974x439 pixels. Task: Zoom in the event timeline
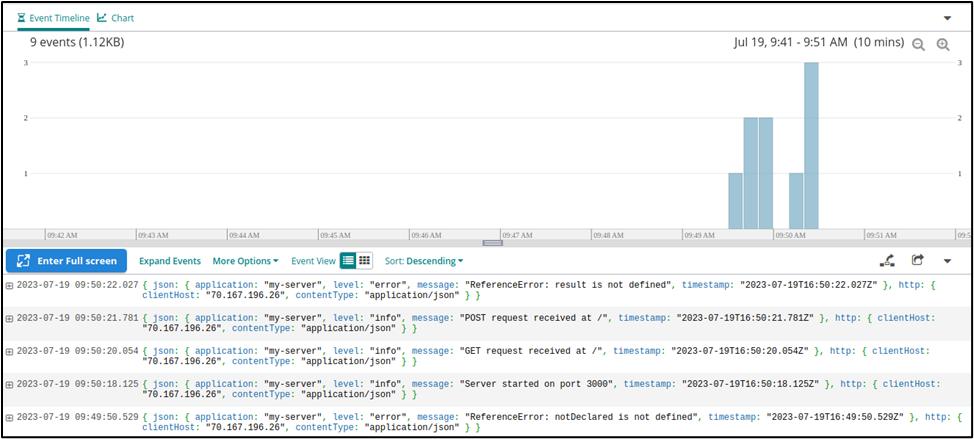pyautogui.click(x=943, y=44)
